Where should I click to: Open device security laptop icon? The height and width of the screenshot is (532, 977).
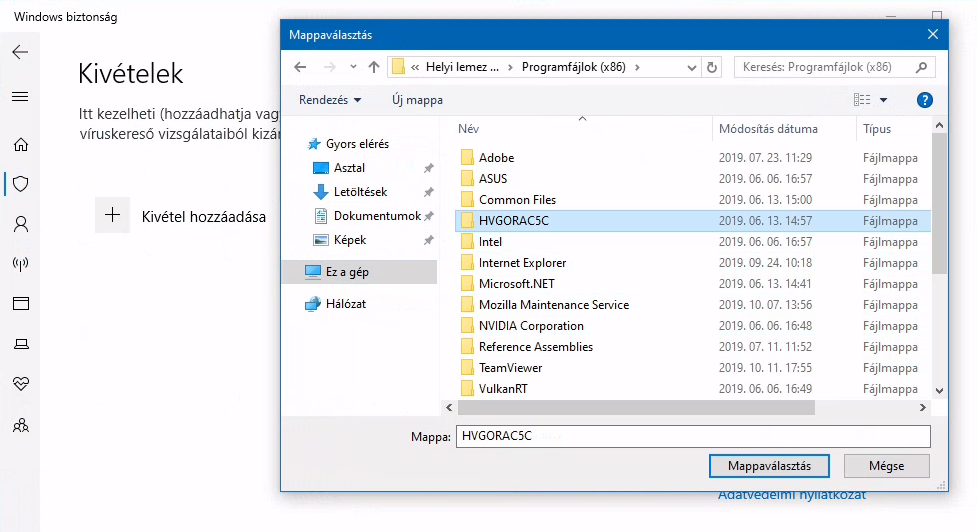click(x=21, y=344)
